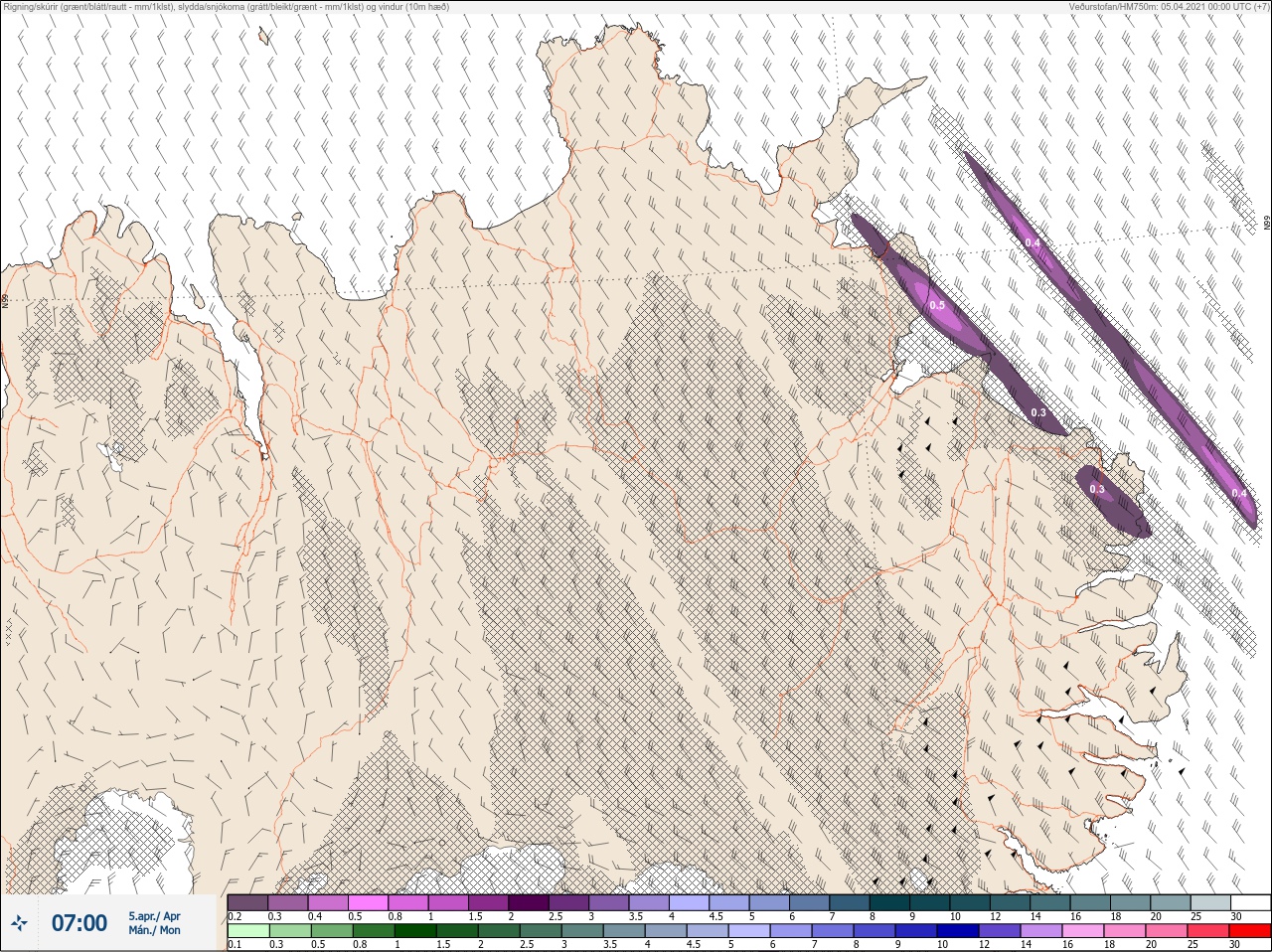Select the bright red 30 swatch on rain scale

[1250, 931]
